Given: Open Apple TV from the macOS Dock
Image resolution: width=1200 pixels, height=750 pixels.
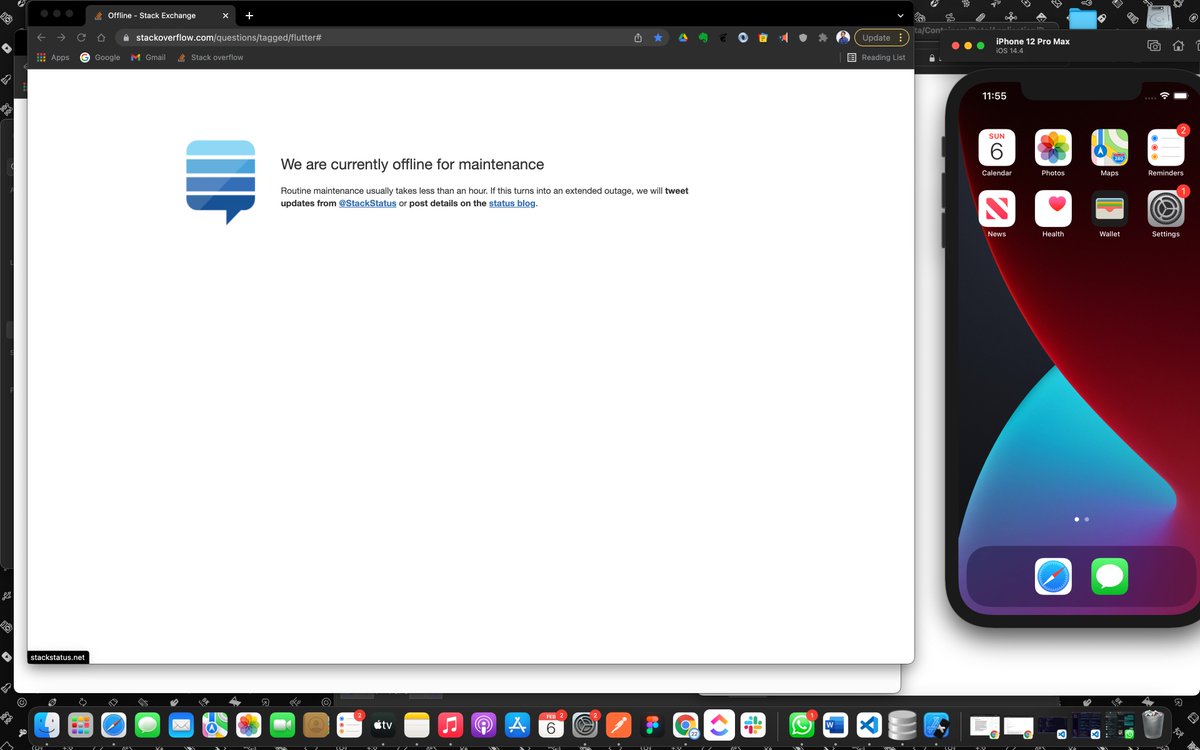Looking at the screenshot, I should click(382, 725).
